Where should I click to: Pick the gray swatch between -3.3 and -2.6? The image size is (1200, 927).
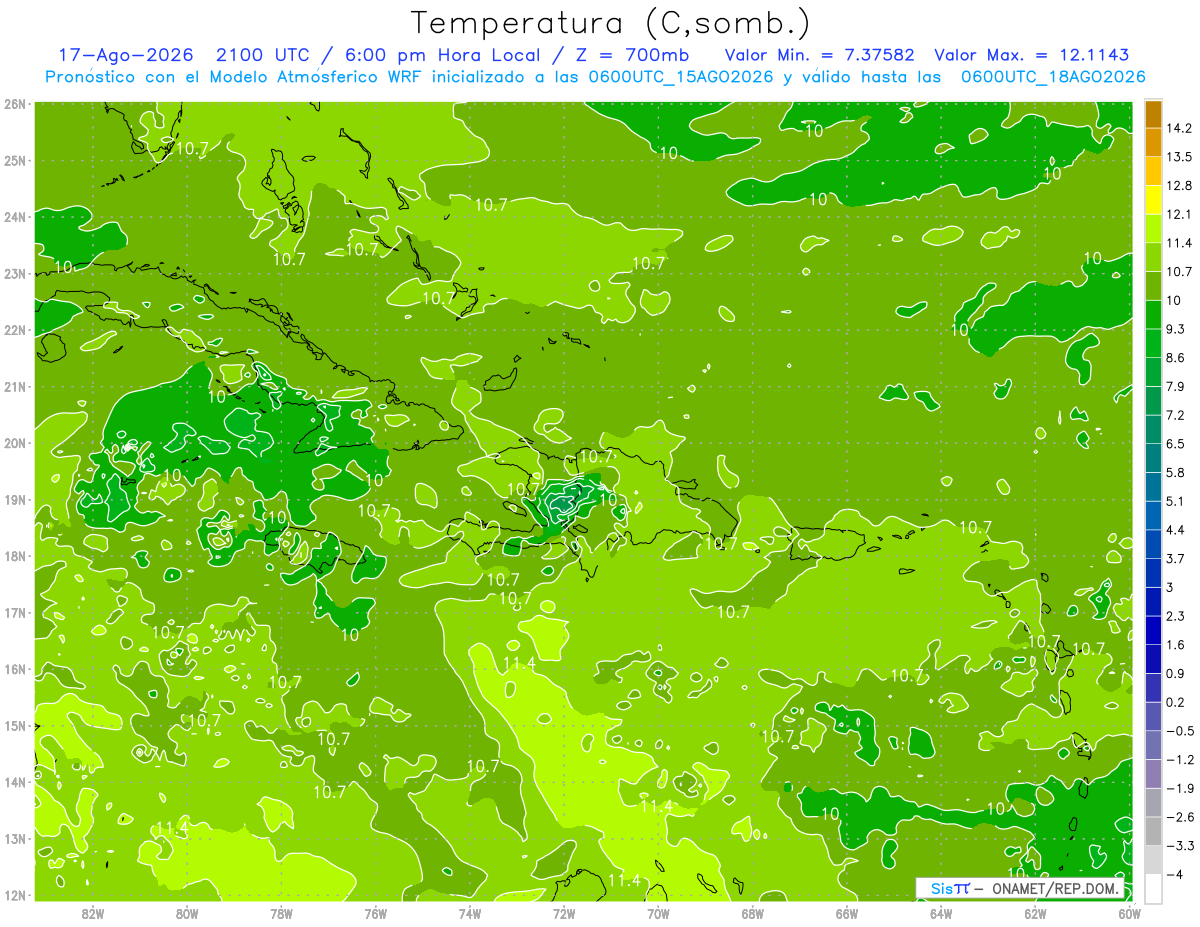(x=1153, y=830)
